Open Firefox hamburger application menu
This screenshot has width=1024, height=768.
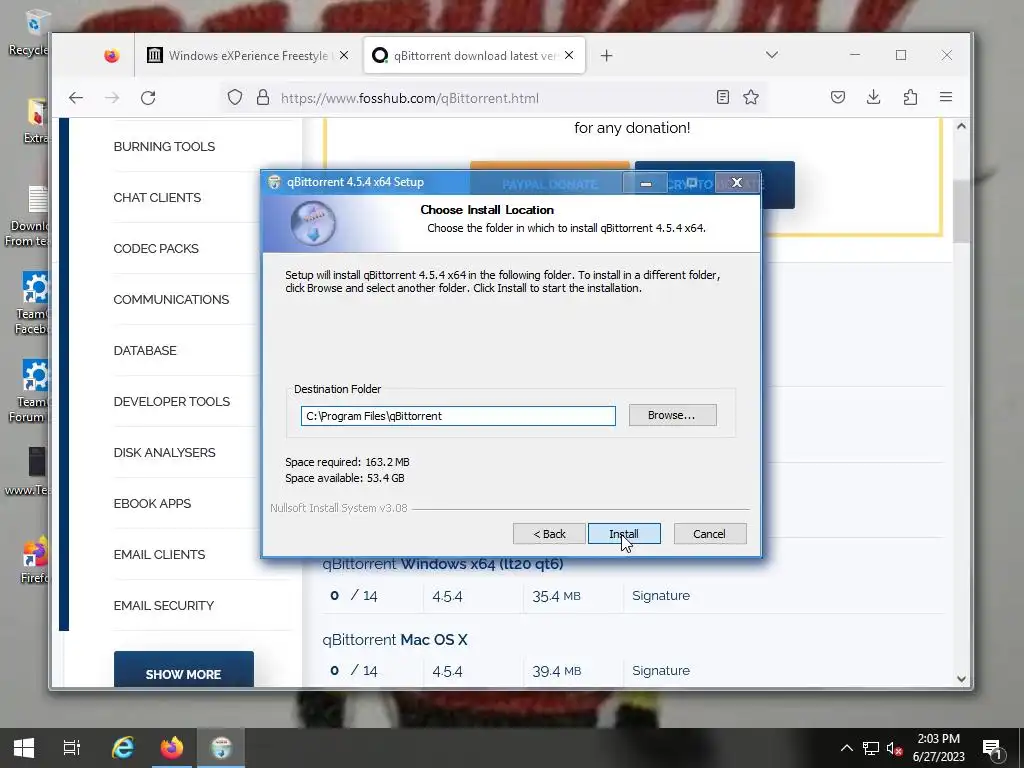(x=946, y=98)
